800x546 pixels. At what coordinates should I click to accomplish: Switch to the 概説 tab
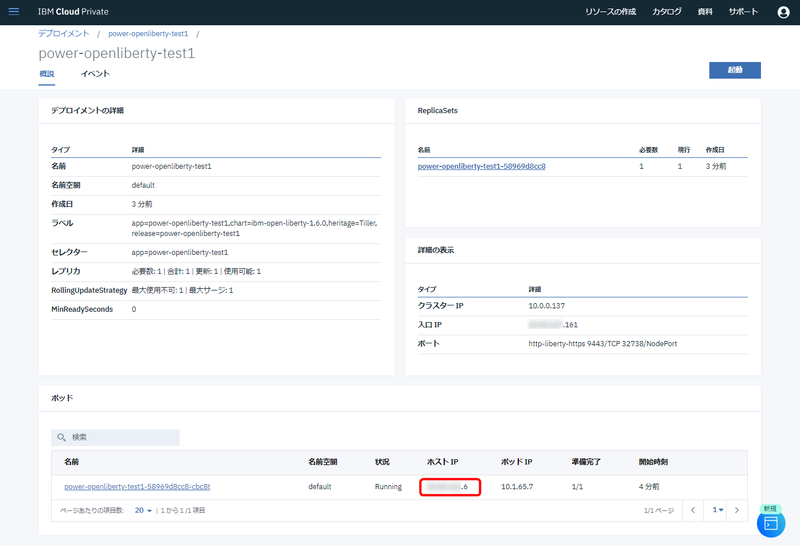pos(46,73)
